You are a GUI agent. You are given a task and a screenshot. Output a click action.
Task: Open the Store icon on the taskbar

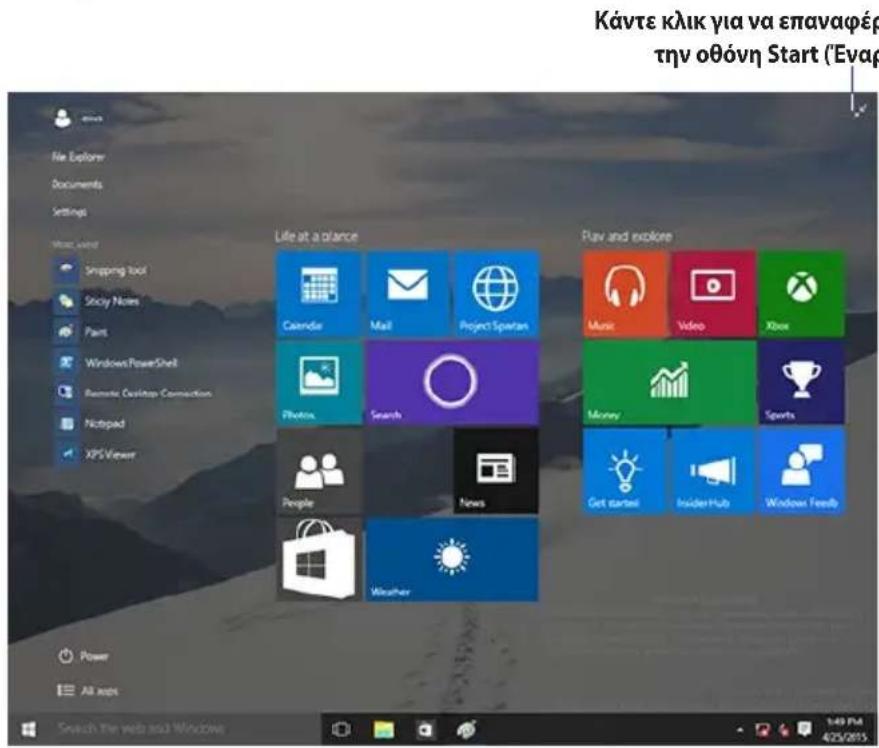(x=425, y=729)
